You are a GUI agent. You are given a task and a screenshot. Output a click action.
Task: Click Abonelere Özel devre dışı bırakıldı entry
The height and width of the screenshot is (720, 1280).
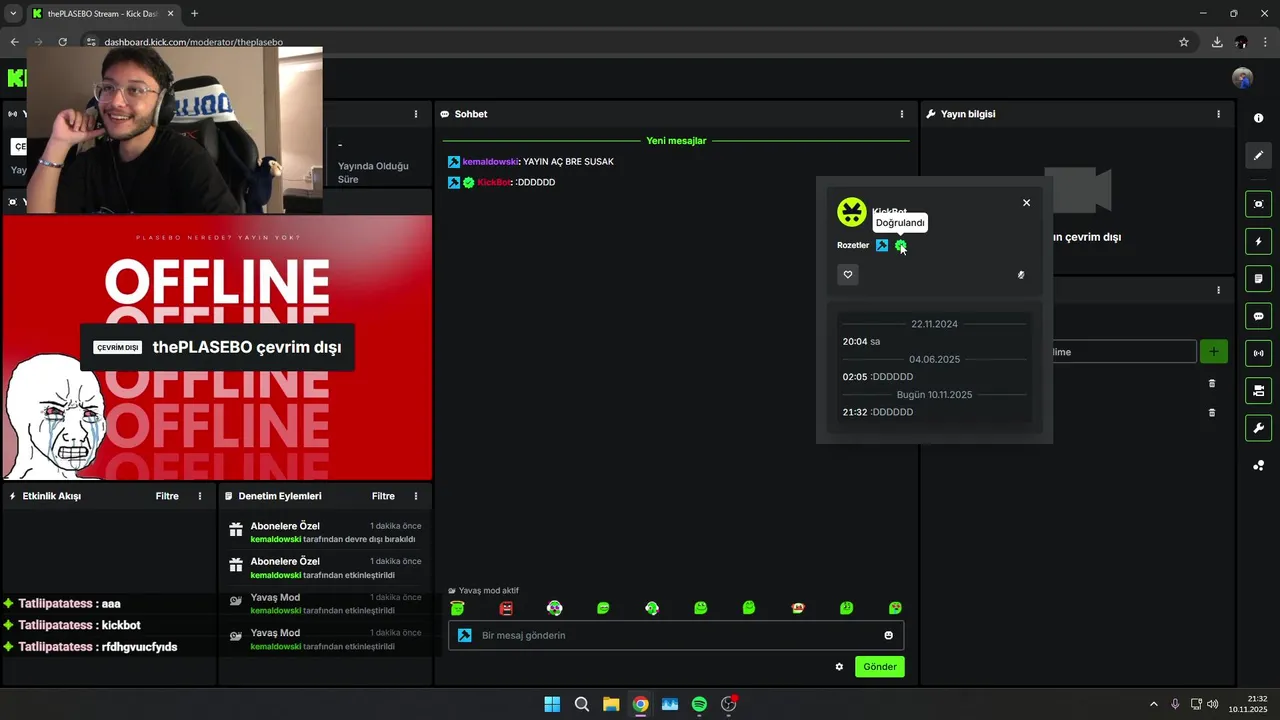click(325, 532)
